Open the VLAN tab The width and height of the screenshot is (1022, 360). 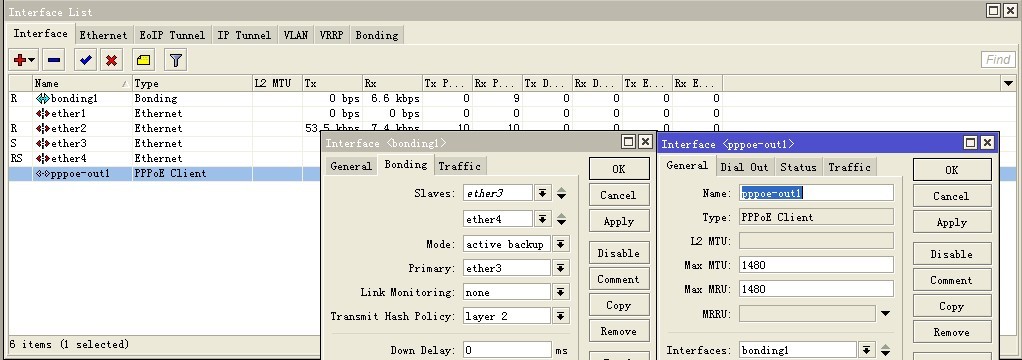click(295, 35)
